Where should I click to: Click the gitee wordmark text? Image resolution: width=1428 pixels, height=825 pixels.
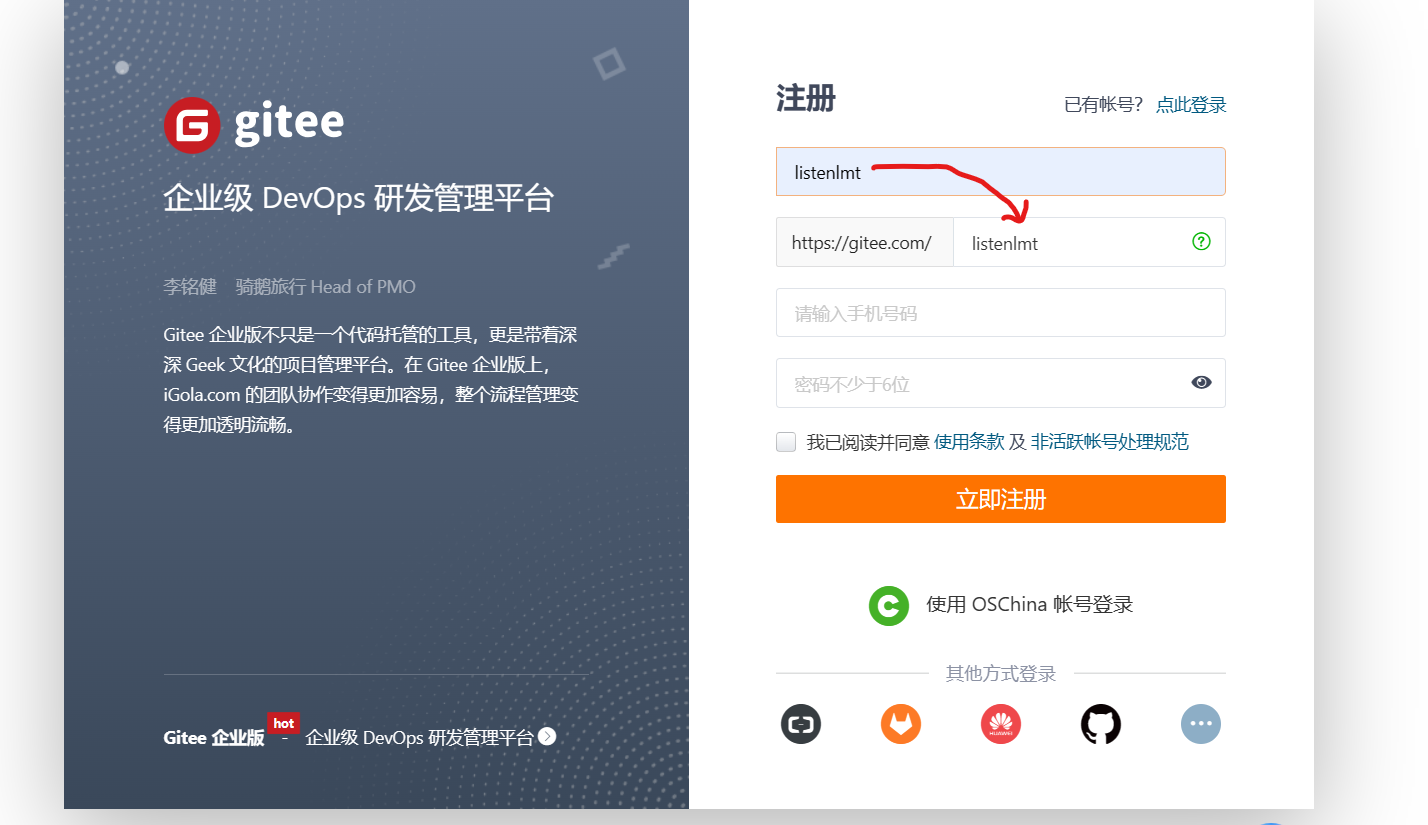click(x=289, y=123)
